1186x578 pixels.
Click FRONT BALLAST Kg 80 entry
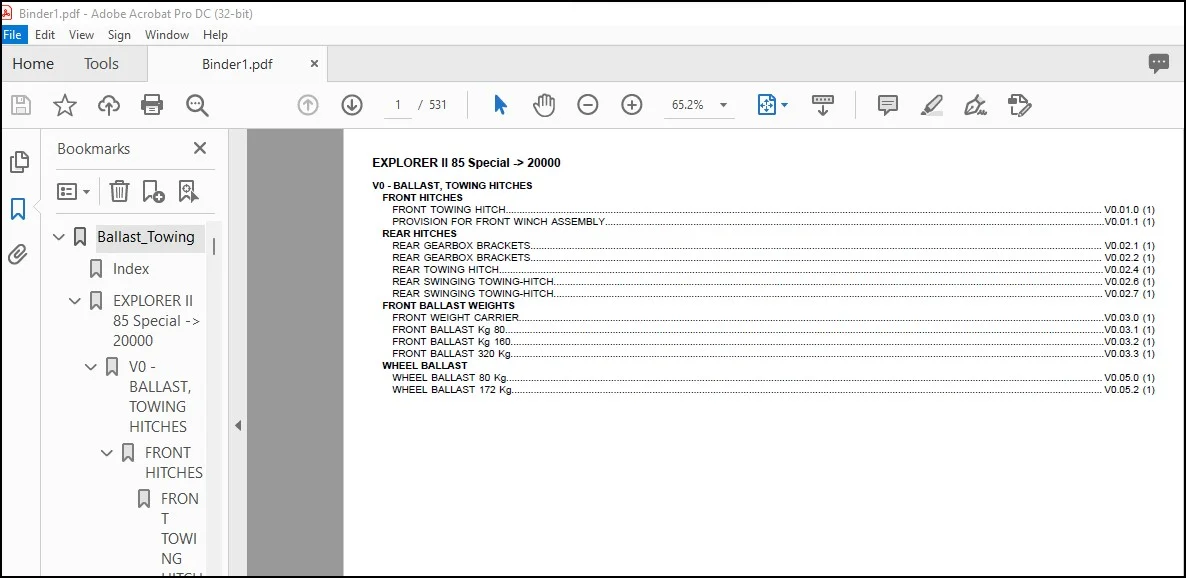(448, 330)
